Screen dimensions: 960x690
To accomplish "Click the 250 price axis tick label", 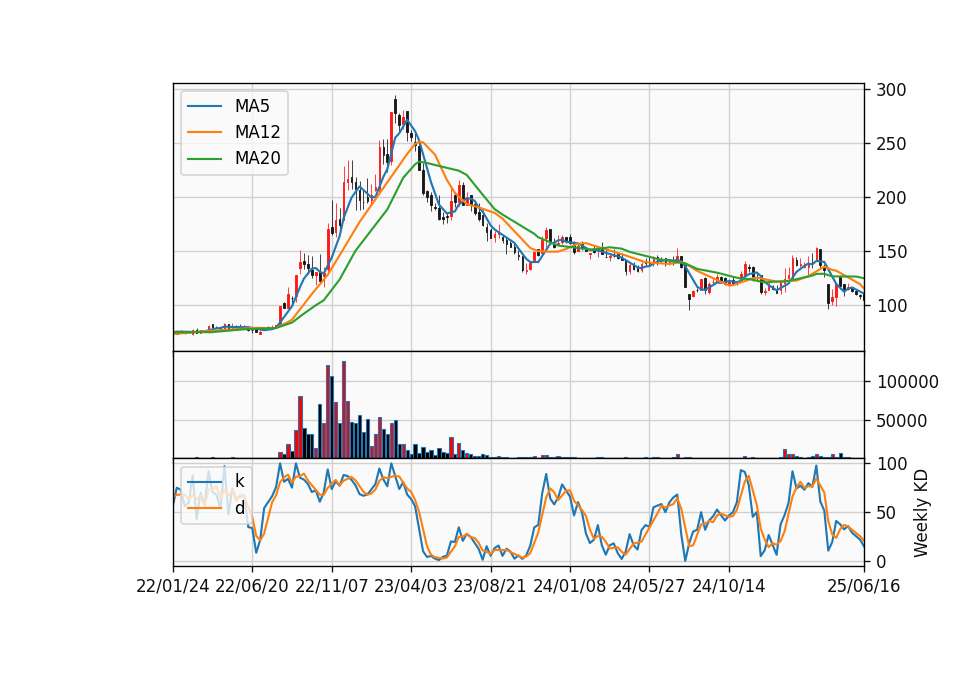I will coord(891,144).
